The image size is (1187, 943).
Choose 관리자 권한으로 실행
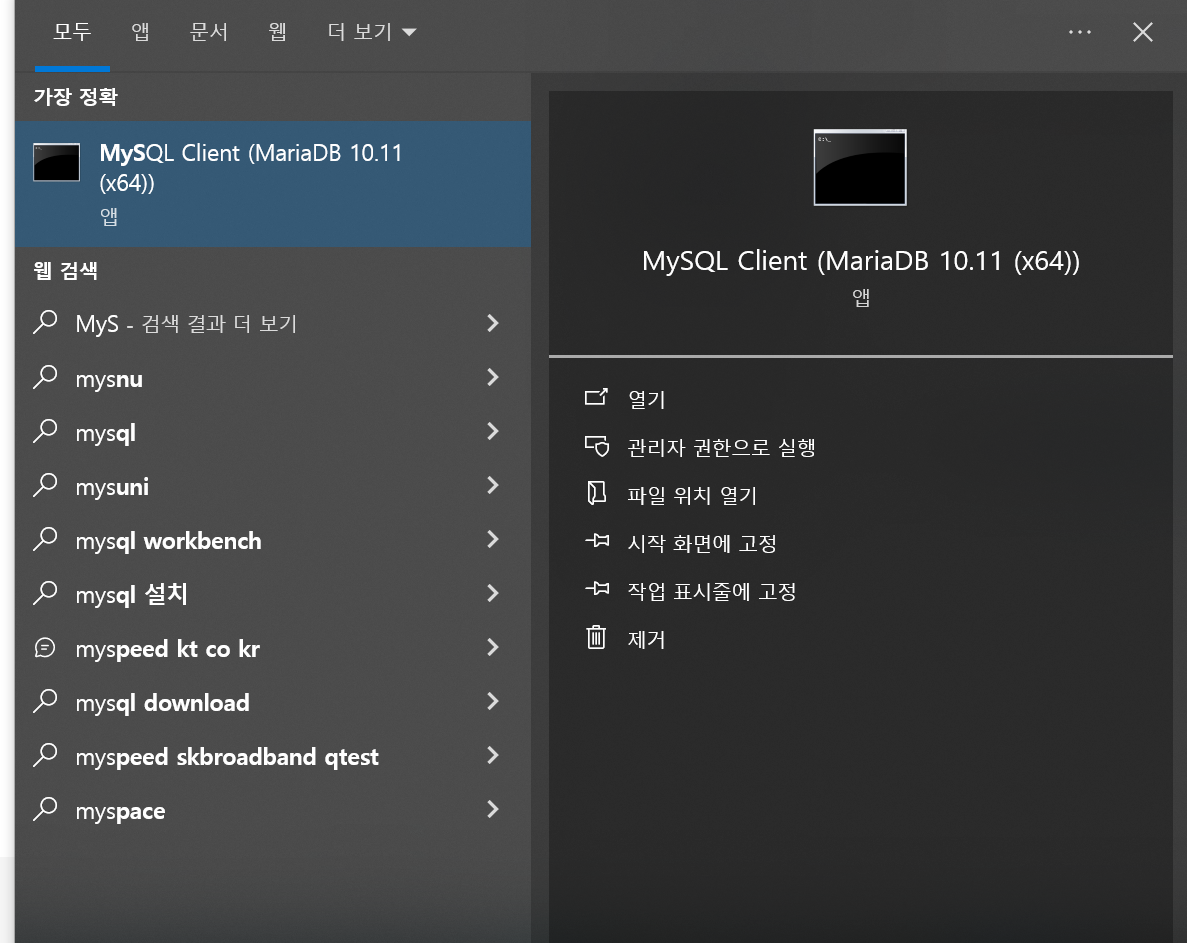tap(721, 447)
